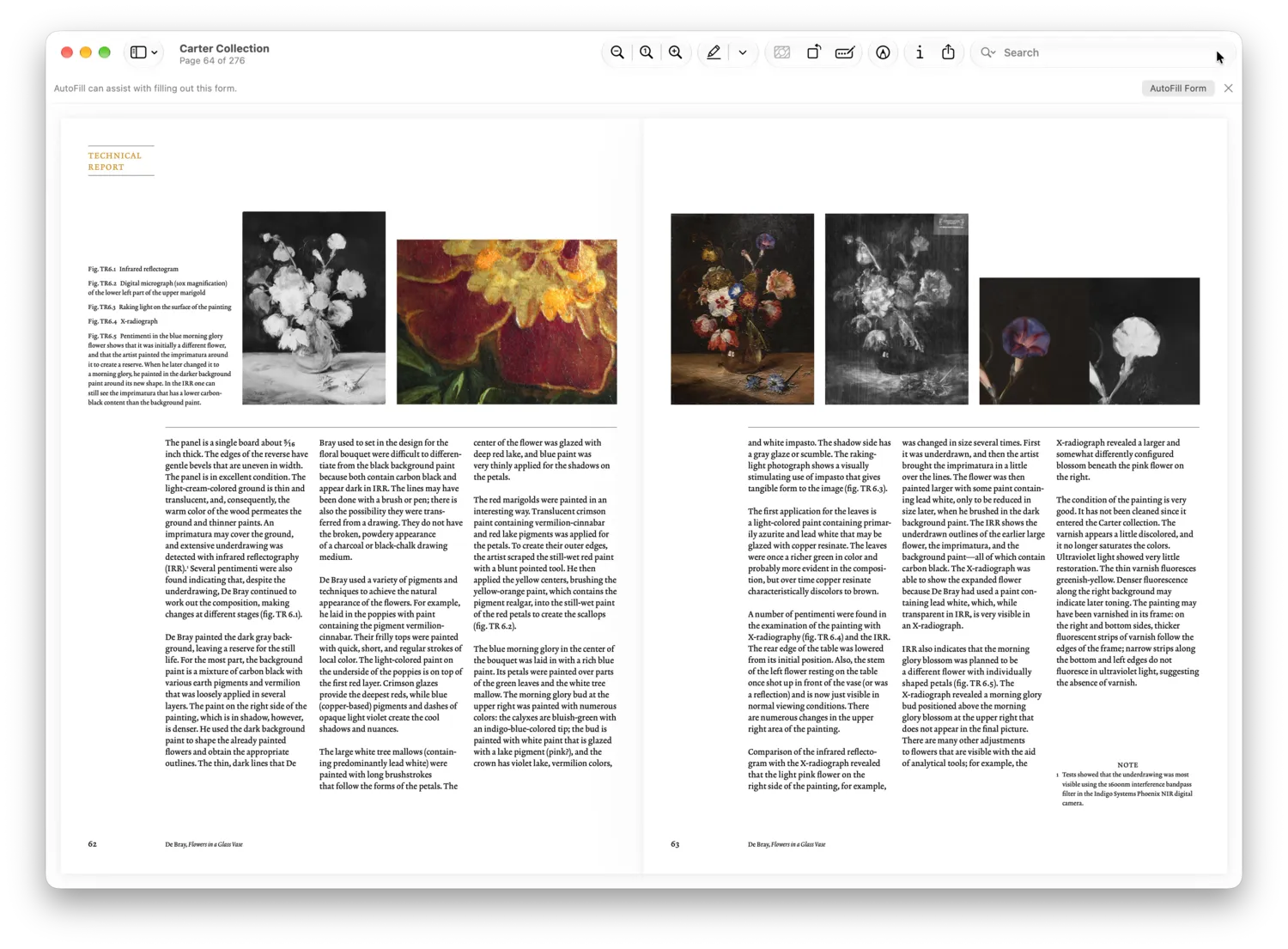Screen dimensions: 1288x949
Task: Click the marigold digital micrograph image
Action: coord(507,322)
